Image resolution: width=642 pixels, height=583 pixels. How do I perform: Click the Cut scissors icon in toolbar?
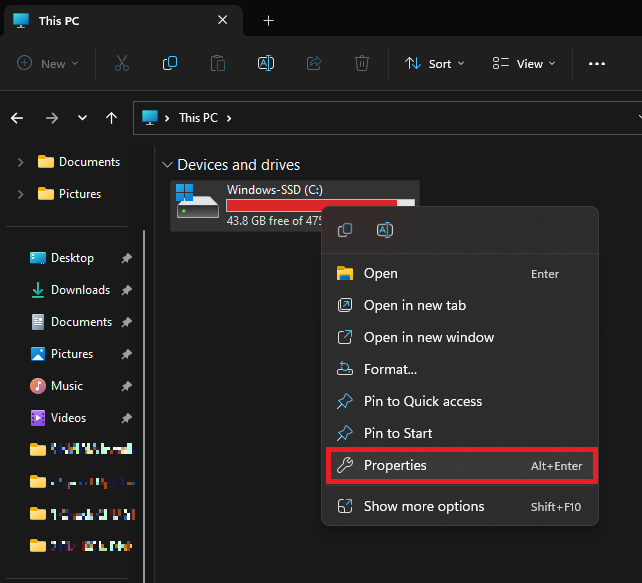pyautogui.click(x=122, y=63)
